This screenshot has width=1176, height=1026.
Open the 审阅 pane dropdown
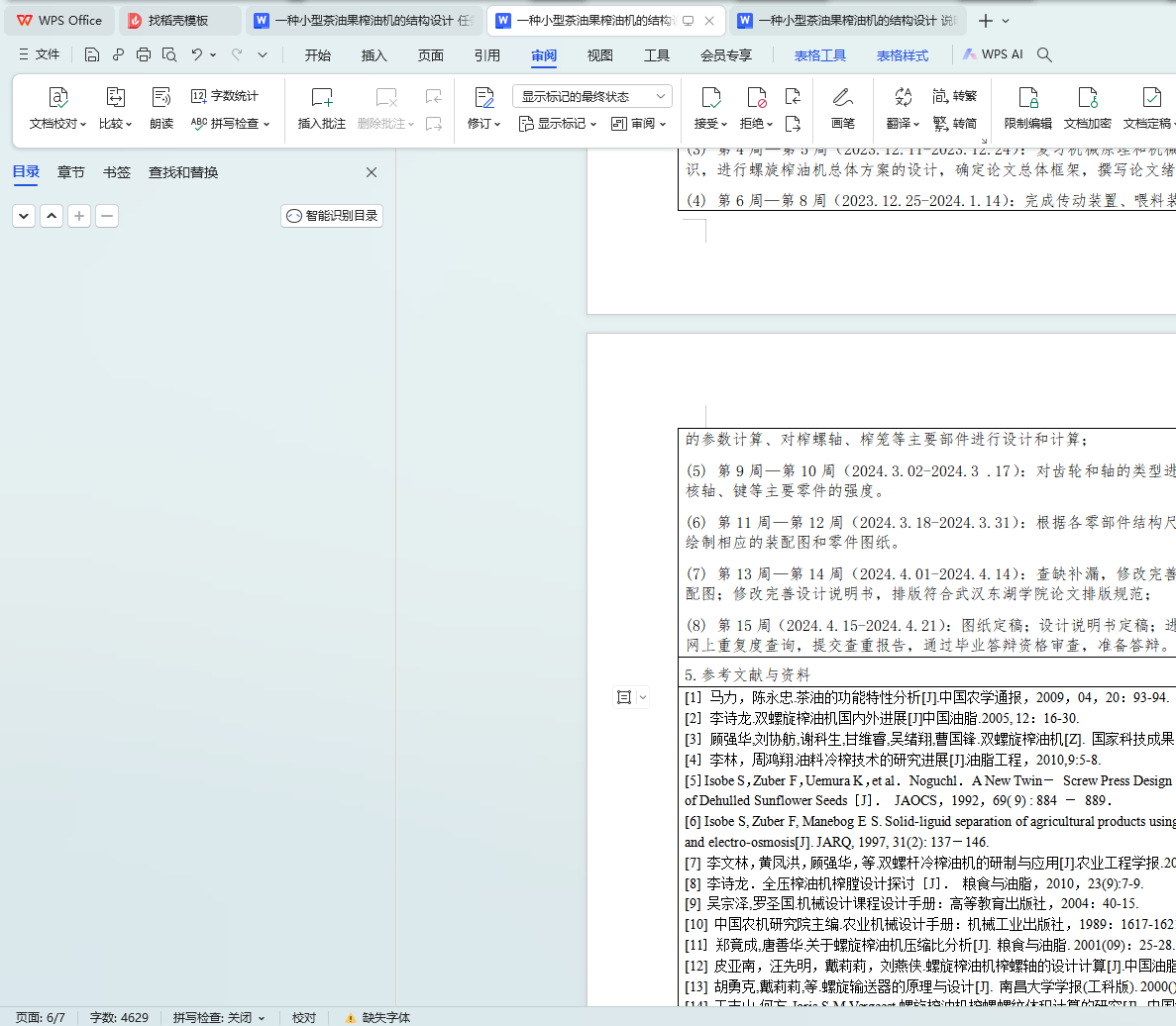pyautogui.click(x=638, y=124)
